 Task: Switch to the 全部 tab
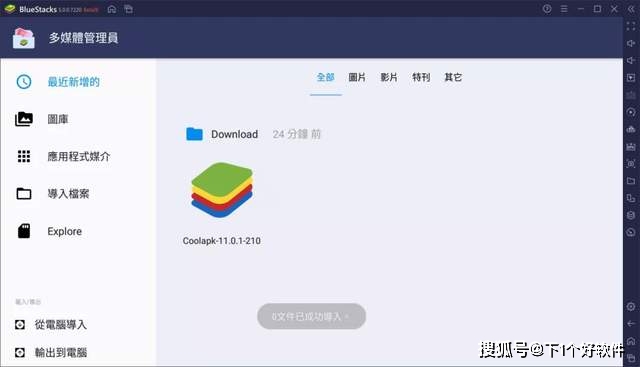326,77
